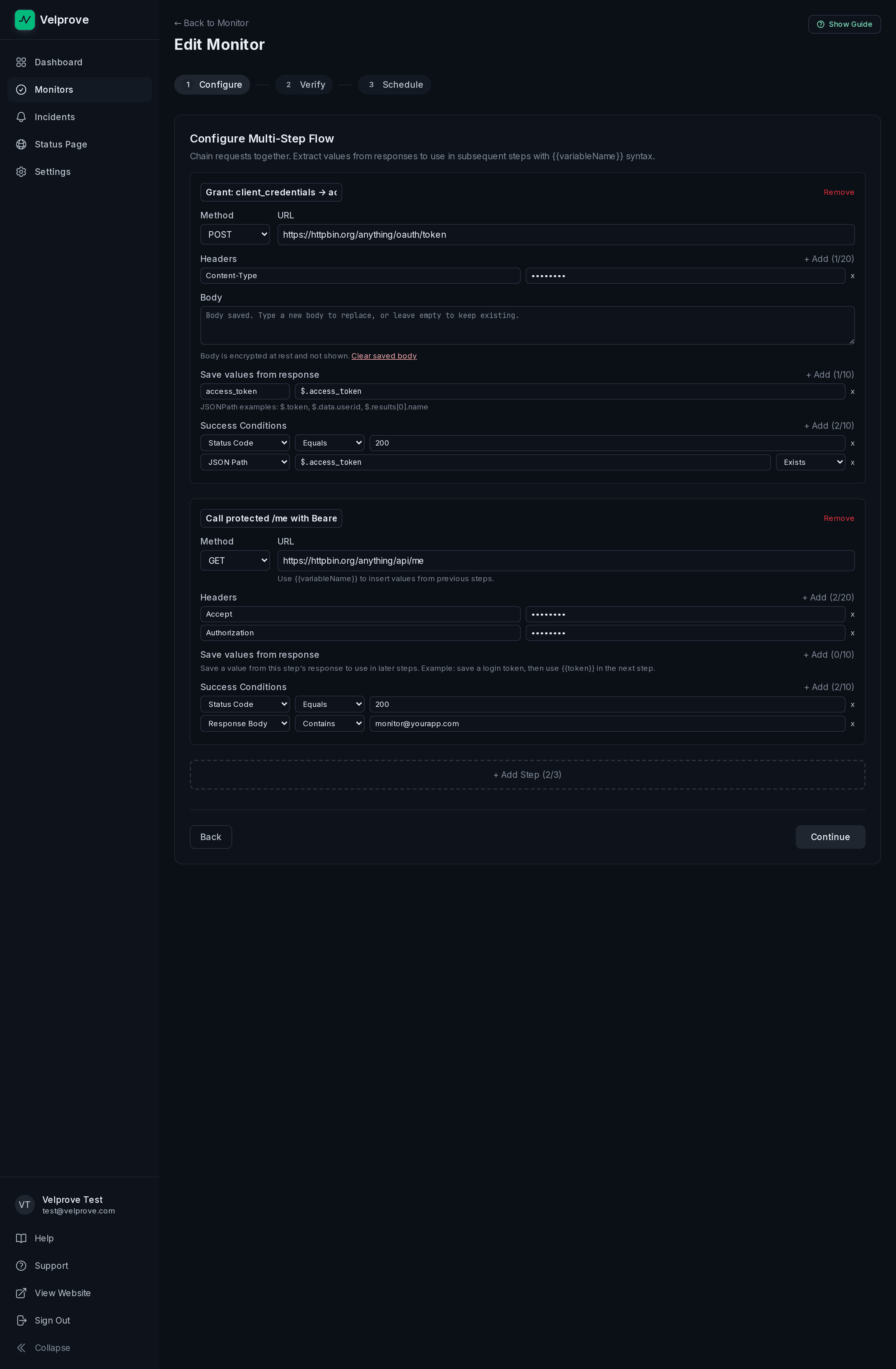Edit the Authorization header value field

pos(685,633)
